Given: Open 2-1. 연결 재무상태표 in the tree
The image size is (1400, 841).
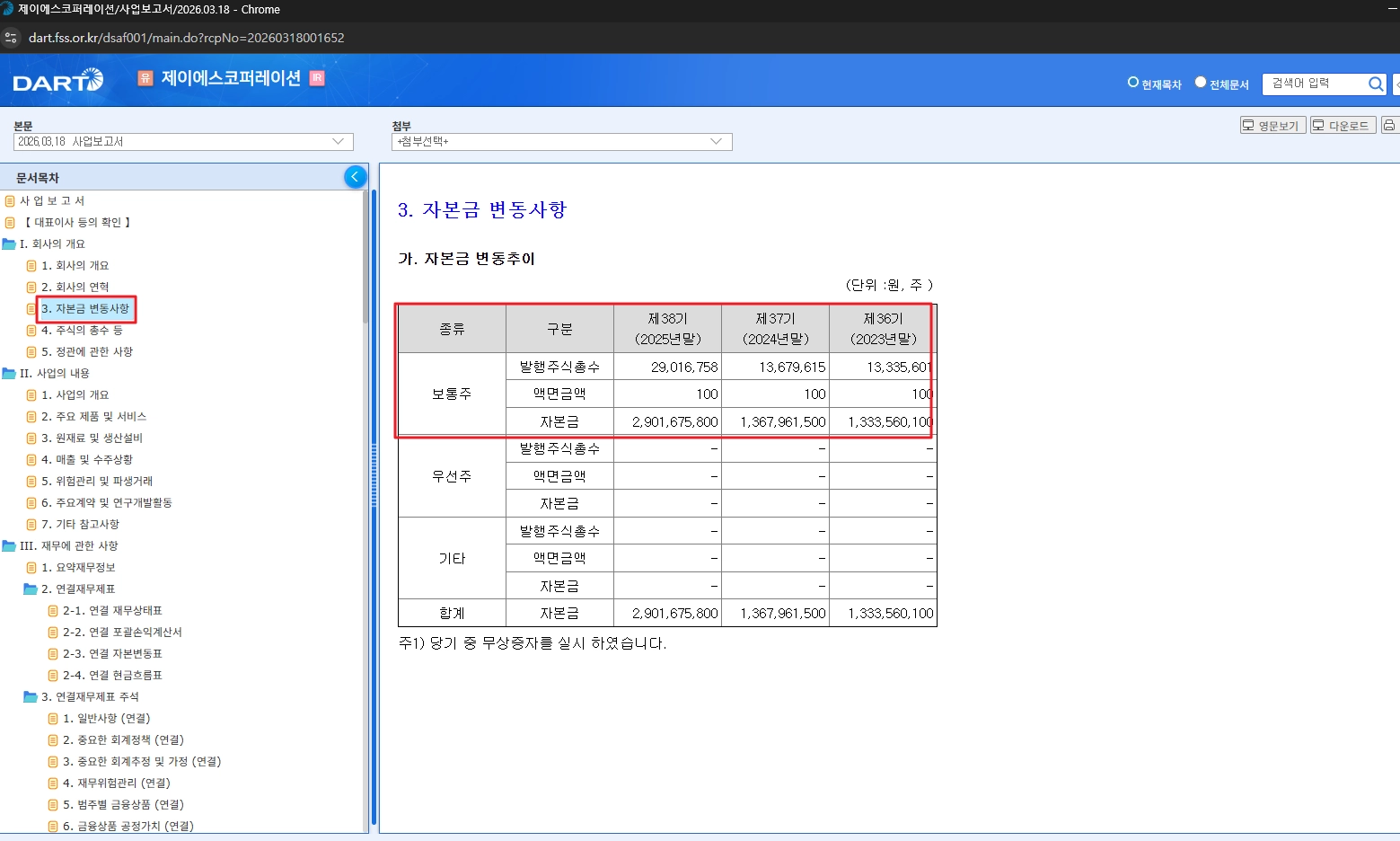Looking at the screenshot, I should click(x=112, y=610).
